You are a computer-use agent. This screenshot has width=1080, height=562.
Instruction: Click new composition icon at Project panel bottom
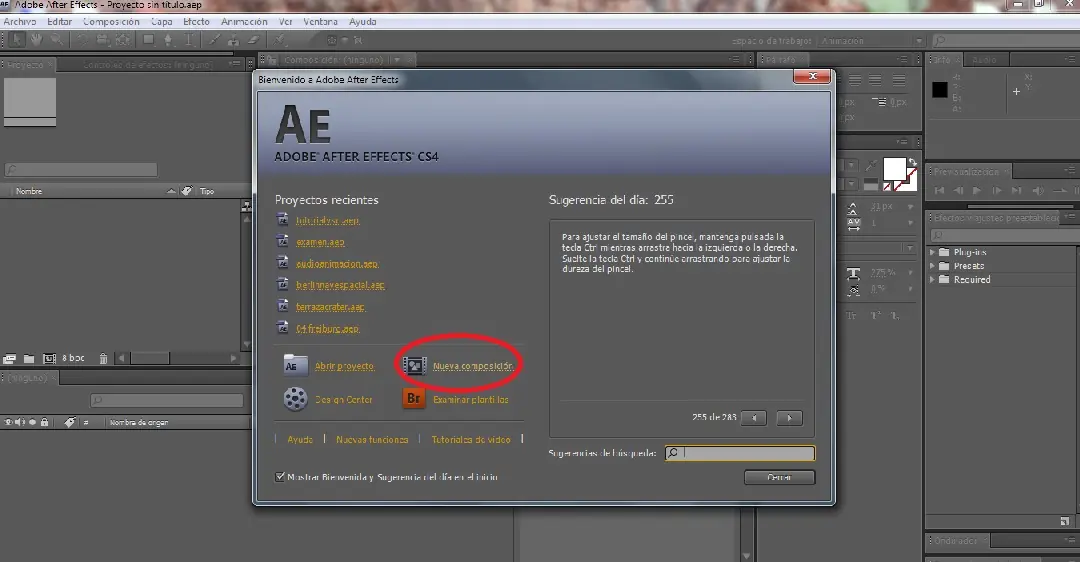(49, 358)
